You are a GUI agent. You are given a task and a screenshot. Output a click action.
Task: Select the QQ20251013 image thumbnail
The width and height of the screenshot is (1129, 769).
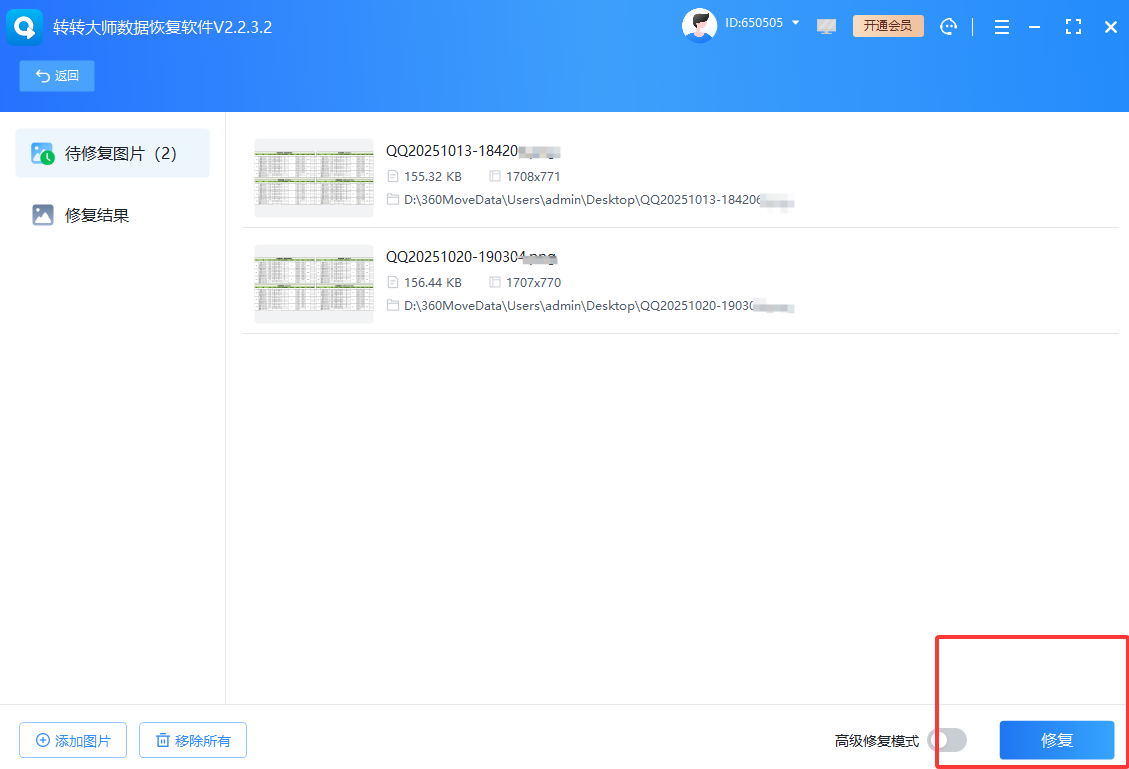(313, 178)
